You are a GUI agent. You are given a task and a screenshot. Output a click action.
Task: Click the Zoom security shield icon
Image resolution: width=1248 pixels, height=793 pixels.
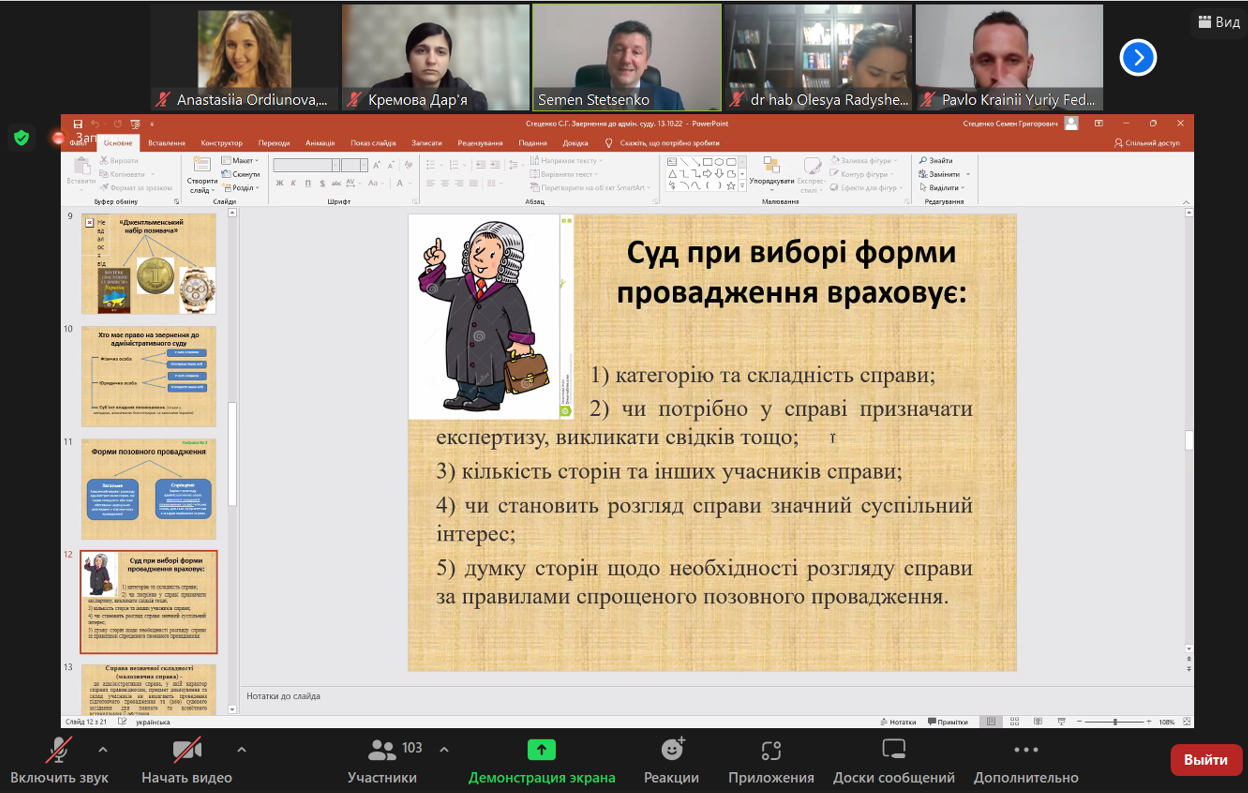22,137
